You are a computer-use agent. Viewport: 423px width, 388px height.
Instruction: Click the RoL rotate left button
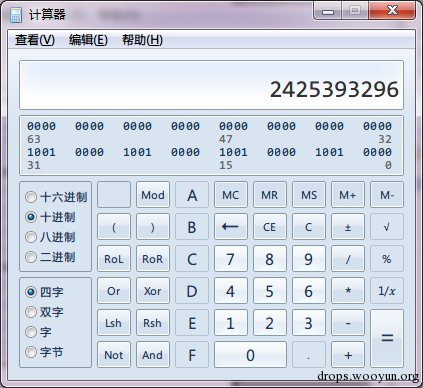coord(114,259)
